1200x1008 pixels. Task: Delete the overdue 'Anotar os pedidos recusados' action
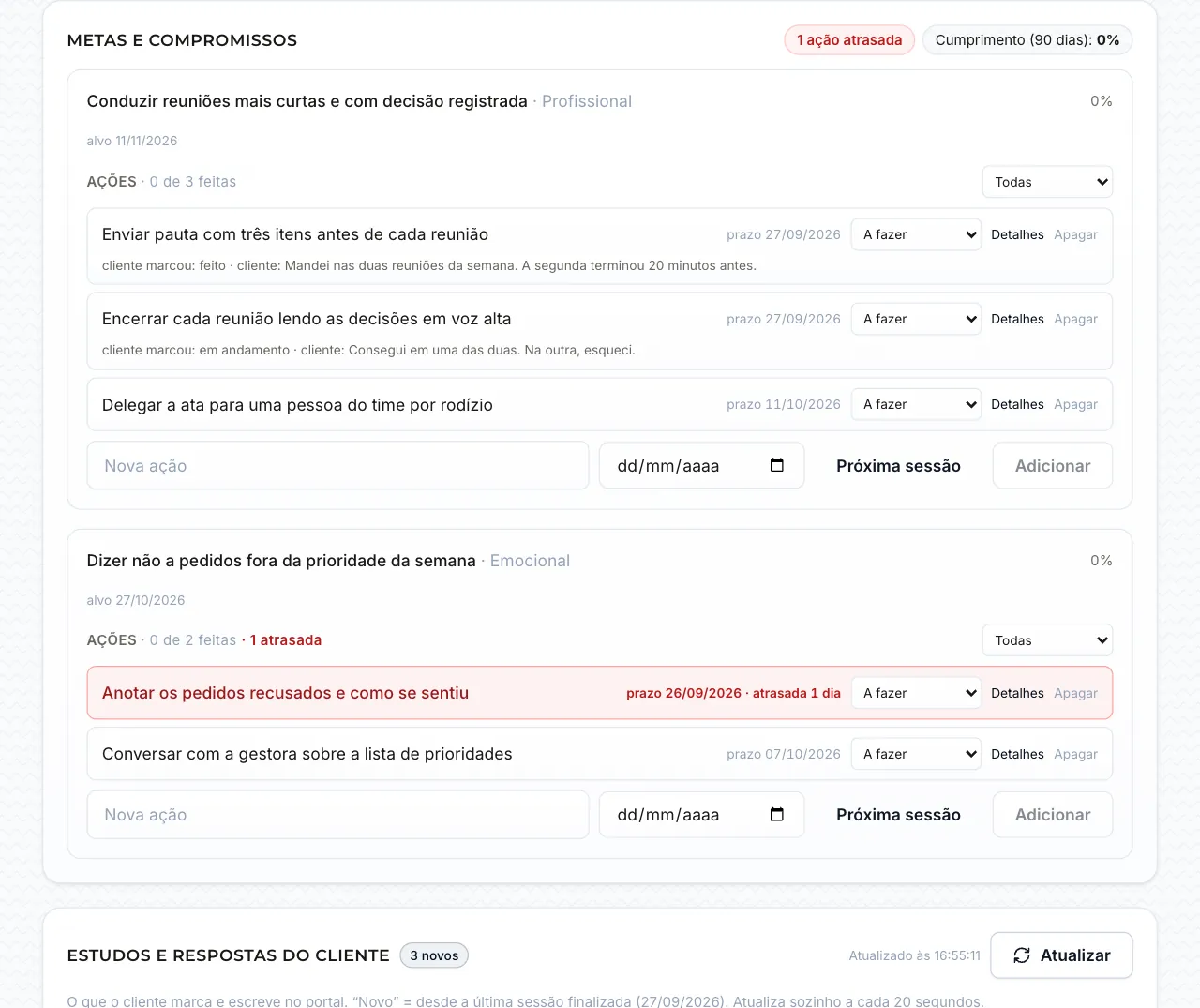coord(1075,693)
